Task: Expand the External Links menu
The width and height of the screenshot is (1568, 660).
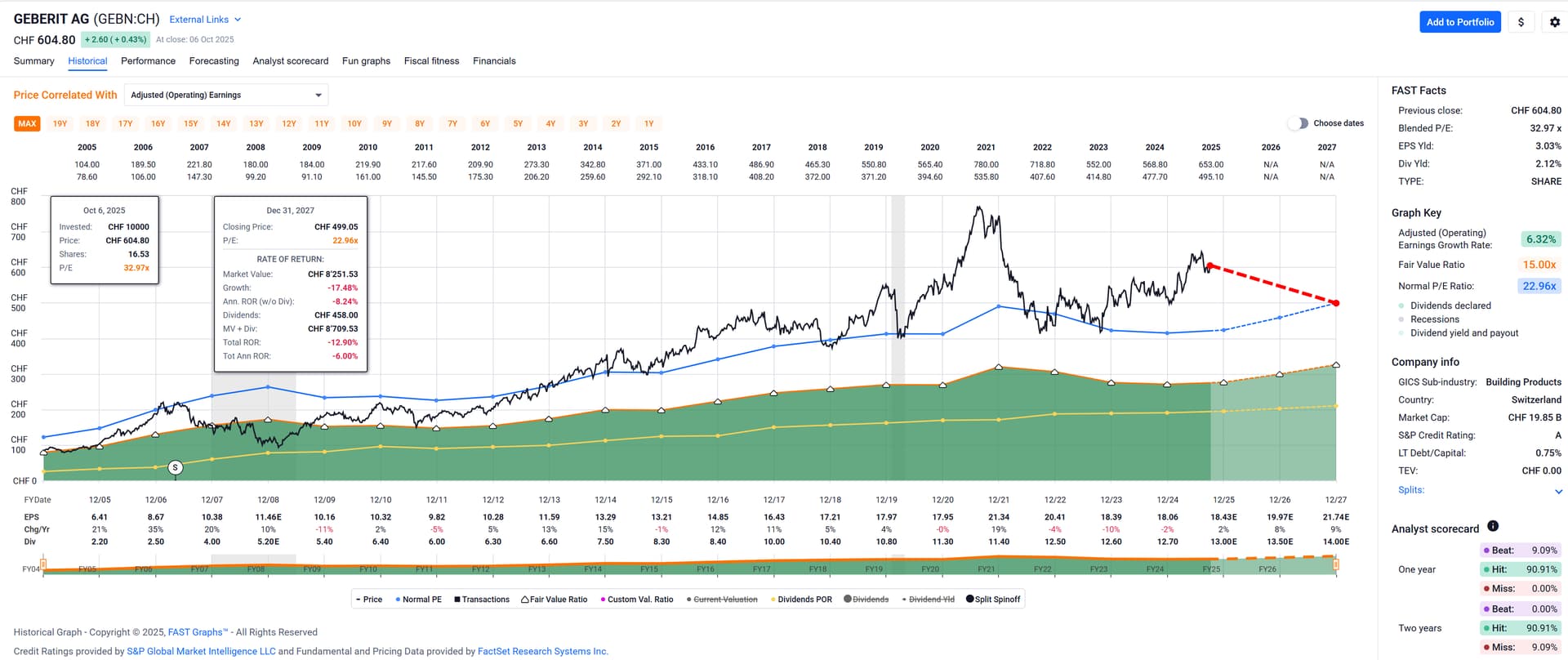Action: pos(205,20)
